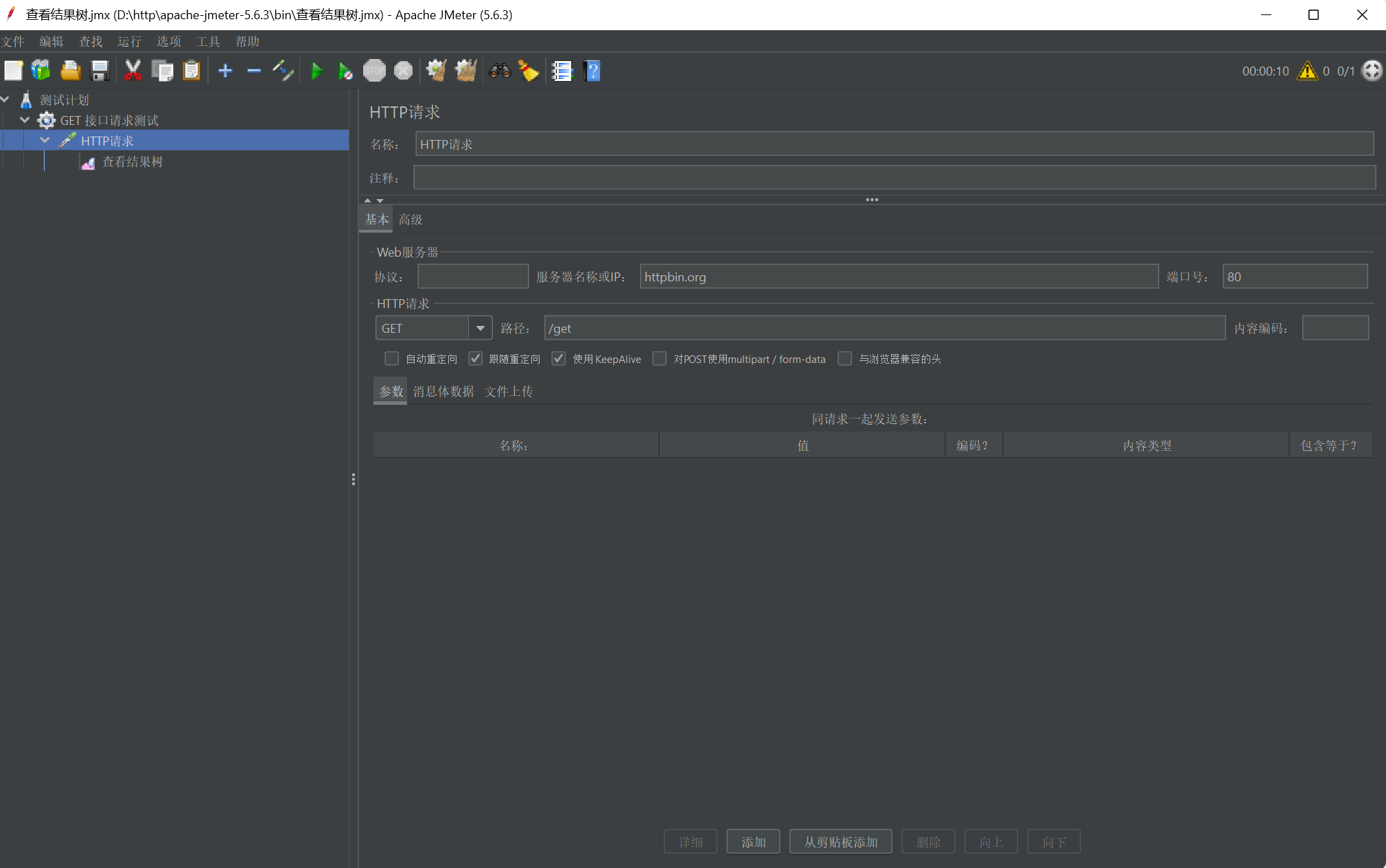Image resolution: width=1386 pixels, height=868 pixels.
Task: Click Start no pauses icon
Action: click(x=345, y=71)
